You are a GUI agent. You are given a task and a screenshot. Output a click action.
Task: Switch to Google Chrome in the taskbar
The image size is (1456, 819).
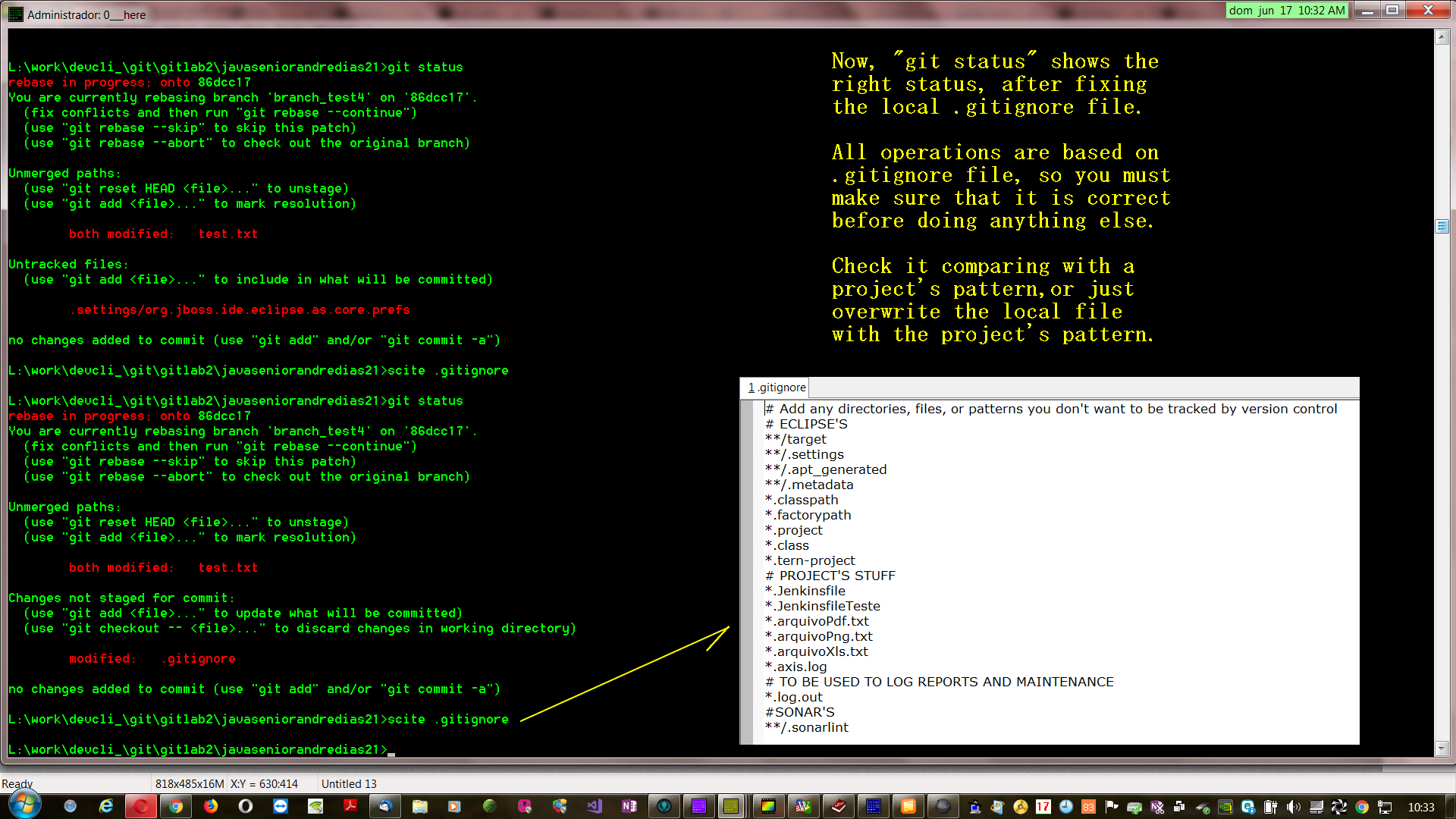coord(176,806)
